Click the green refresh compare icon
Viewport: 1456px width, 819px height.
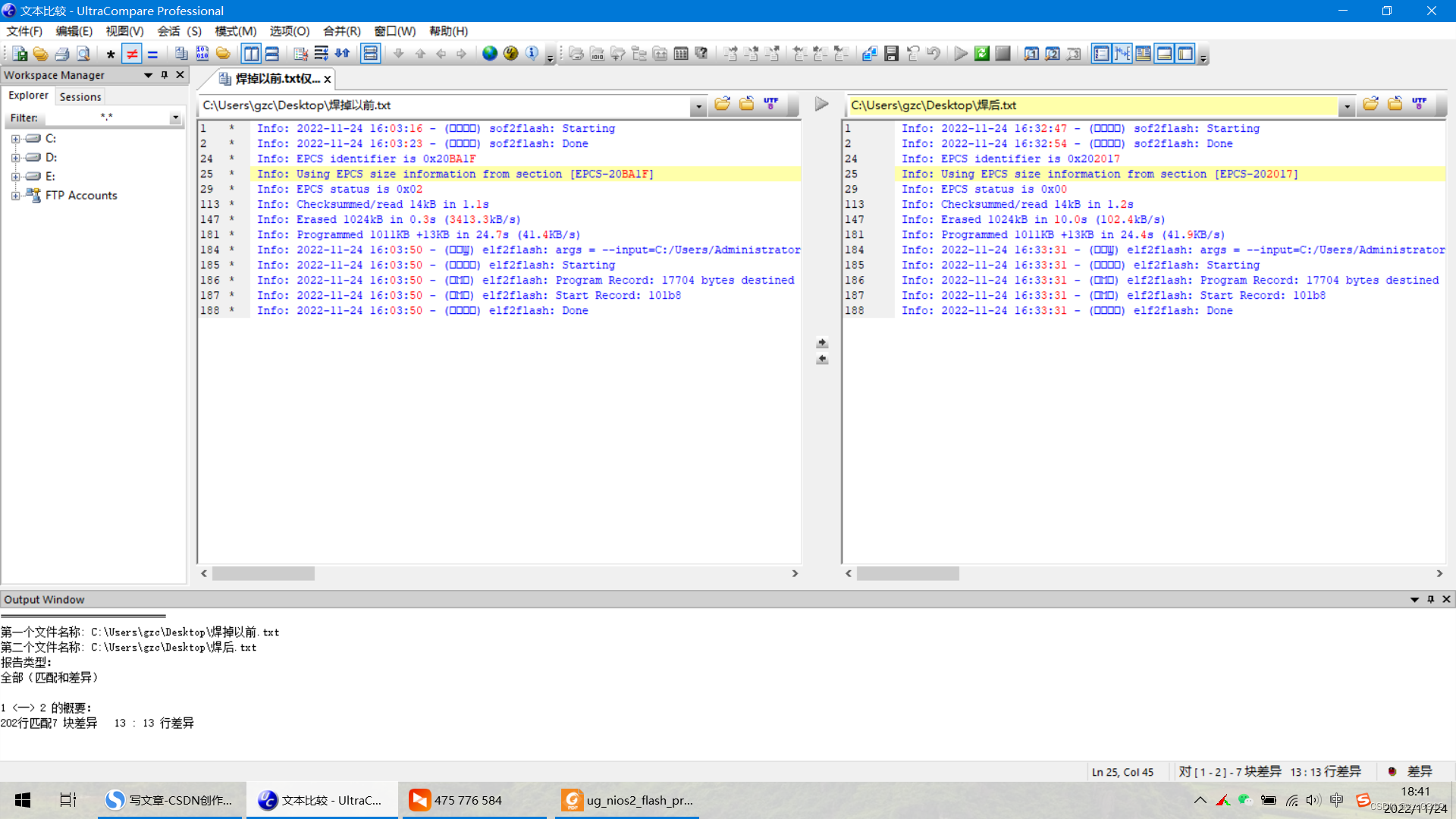[981, 53]
